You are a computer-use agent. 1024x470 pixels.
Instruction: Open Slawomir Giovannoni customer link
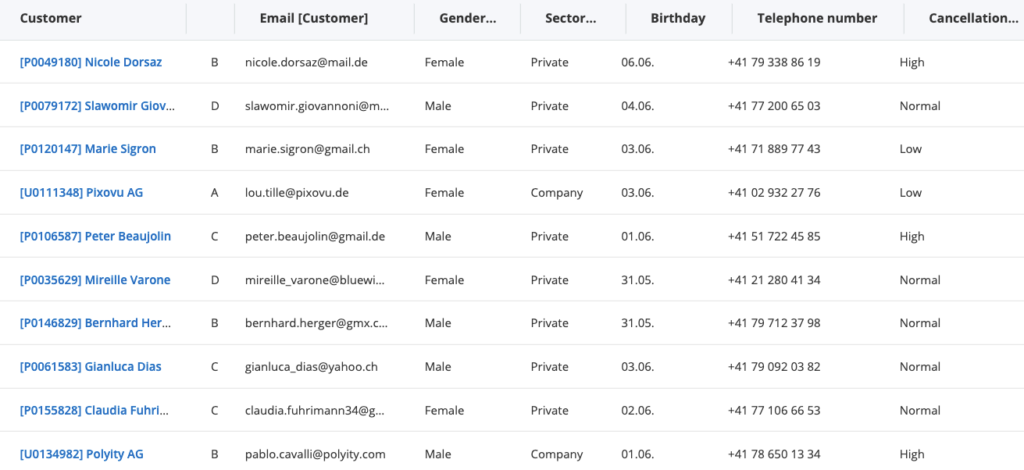coord(98,106)
